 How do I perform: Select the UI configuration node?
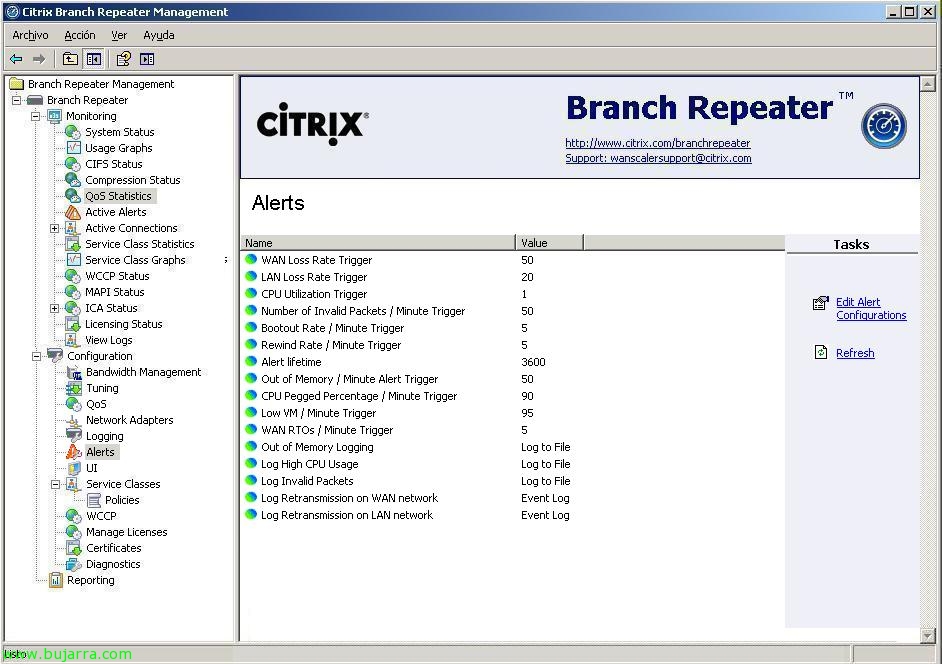pos(91,468)
